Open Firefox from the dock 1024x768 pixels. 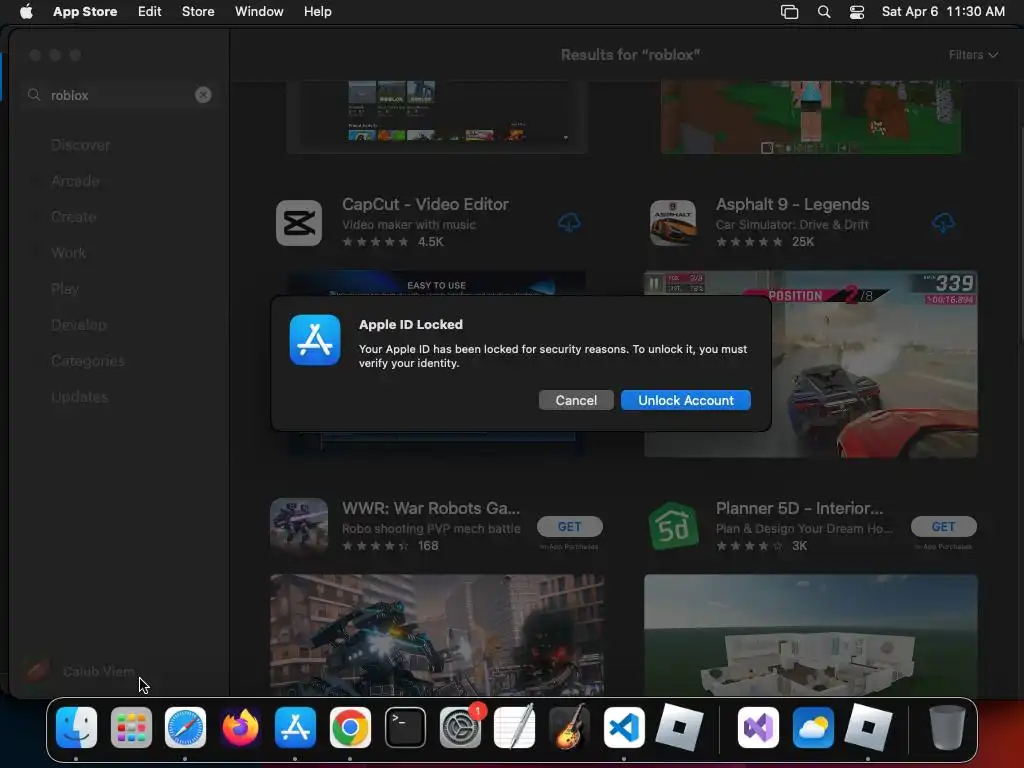[x=240, y=727]
